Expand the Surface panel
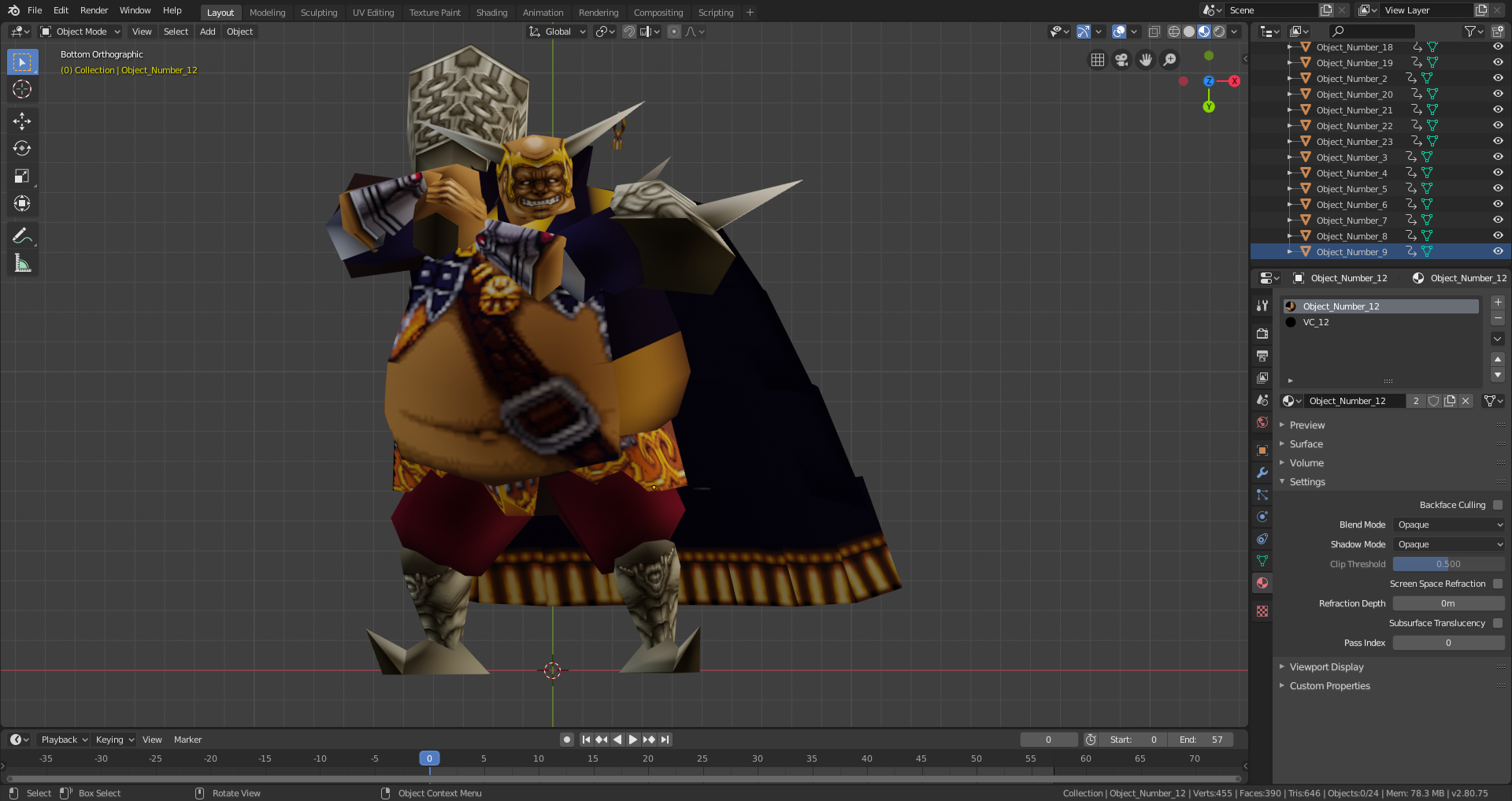This screenshot has height=801, width=1512. 1306,444
